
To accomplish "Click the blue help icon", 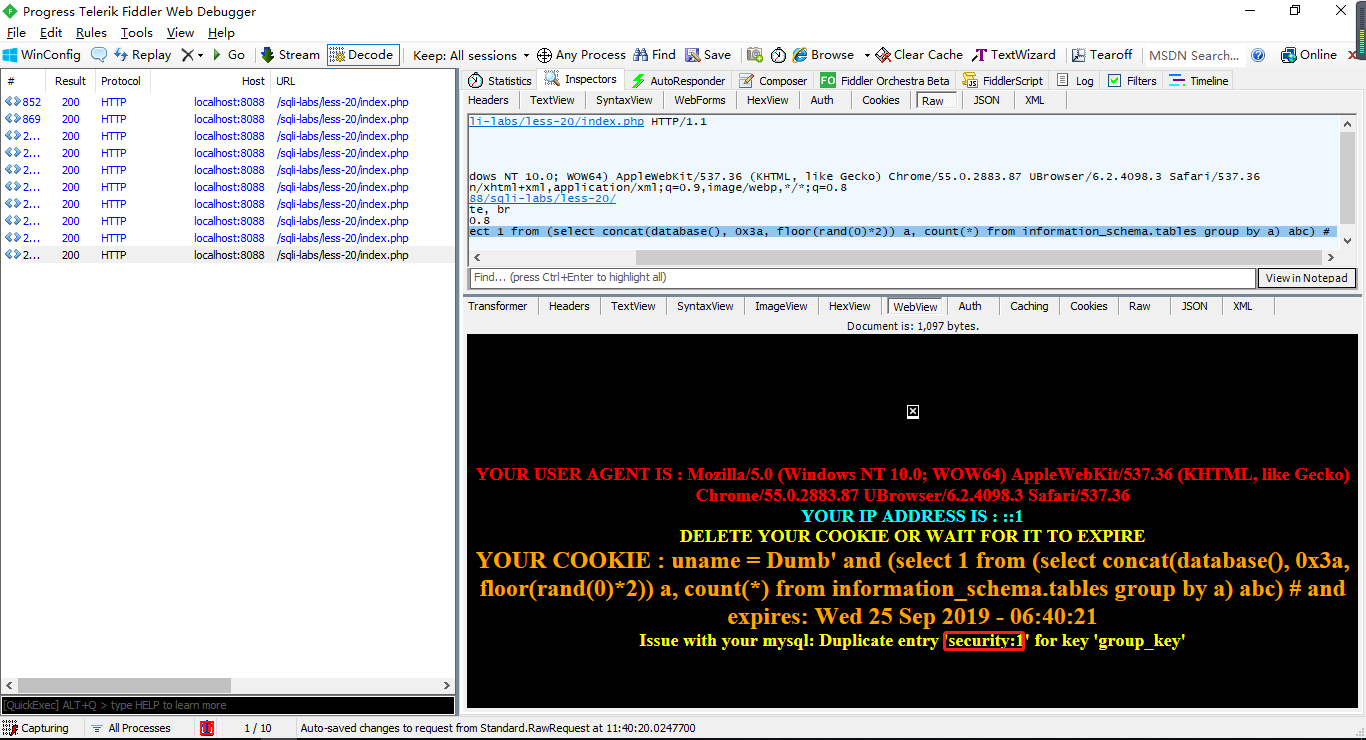I will [x=1258, y=55].
